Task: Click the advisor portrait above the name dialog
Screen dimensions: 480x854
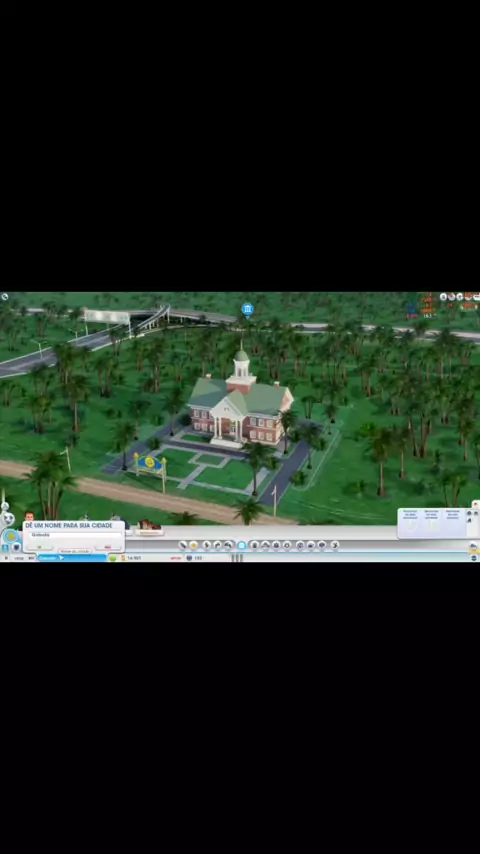Action: coord(29,516)
